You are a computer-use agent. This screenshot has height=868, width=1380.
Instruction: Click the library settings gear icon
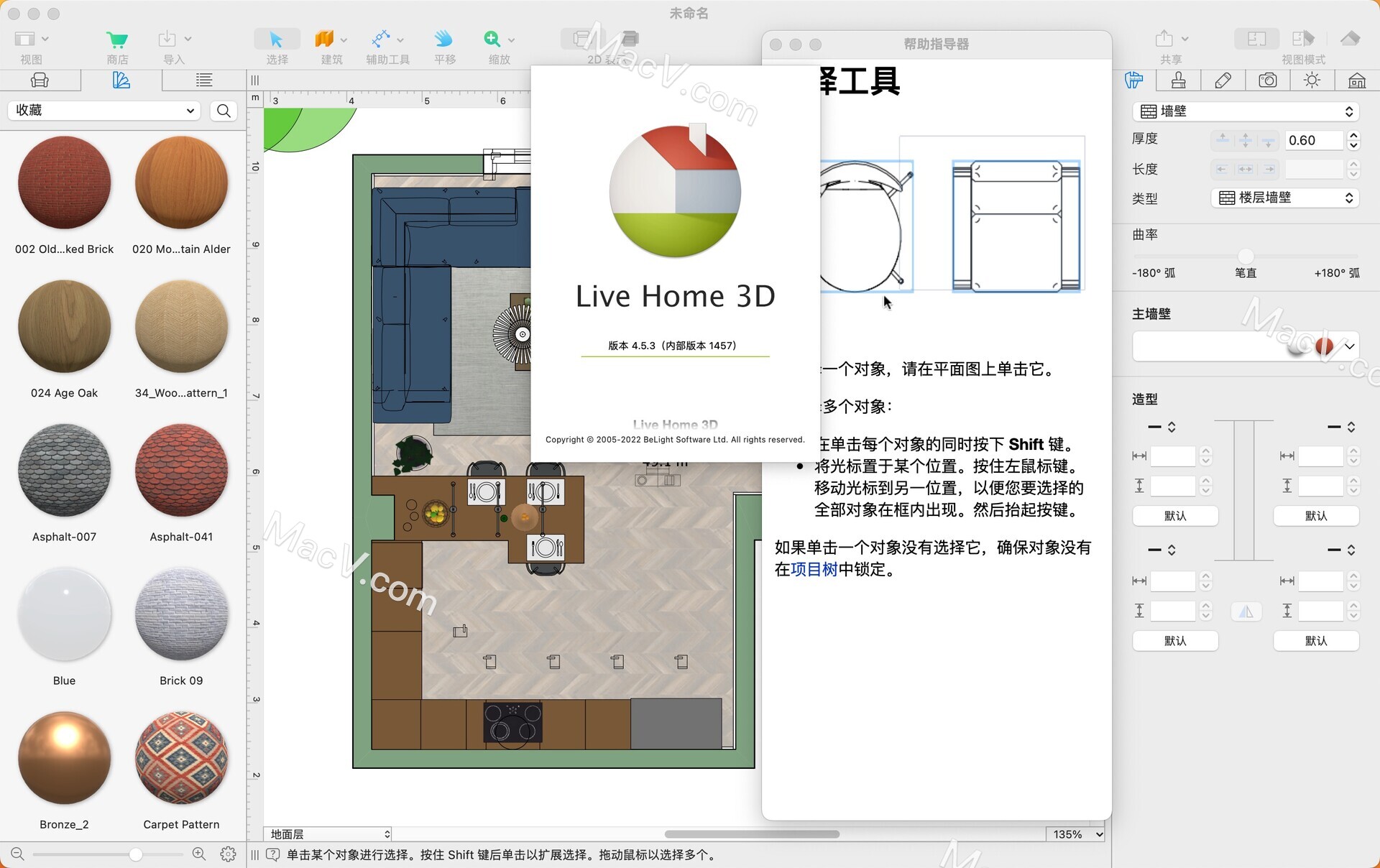click(x=228, y=854)
